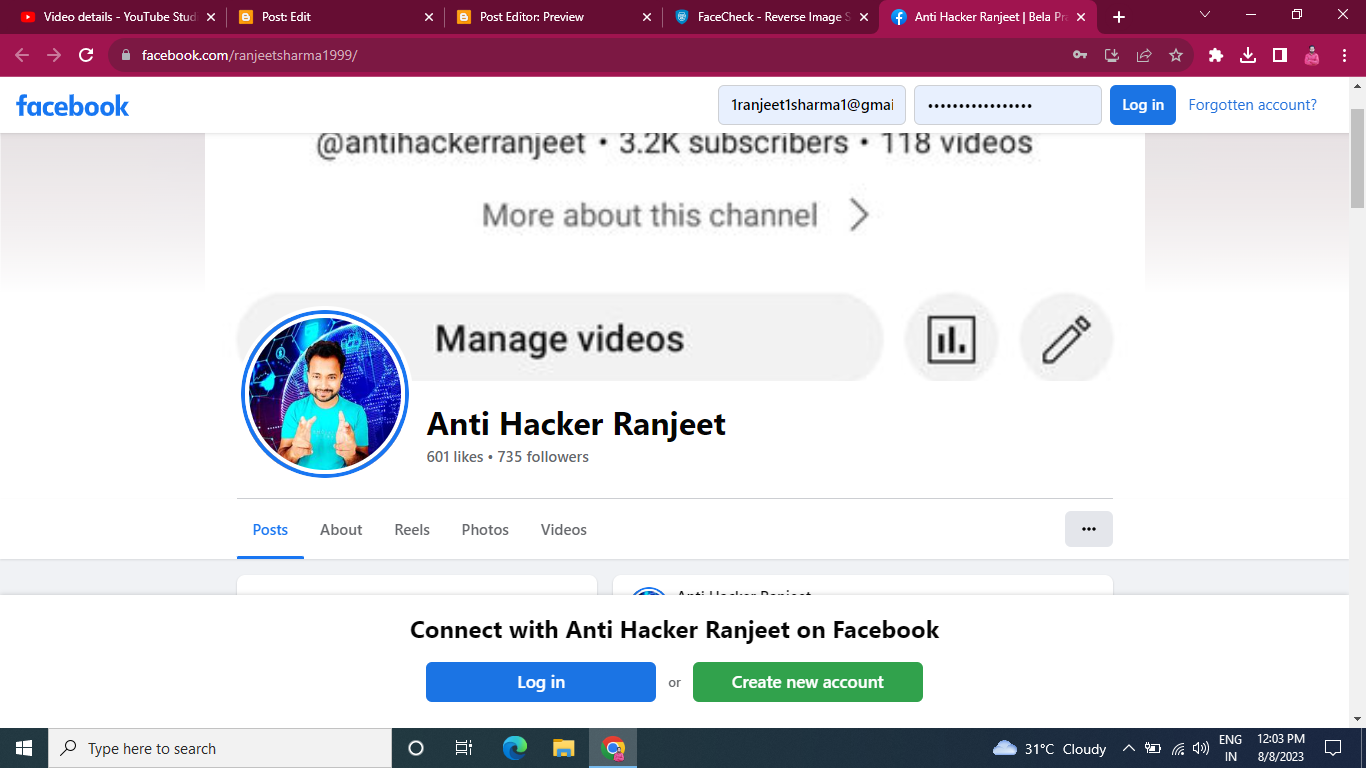The width and height of the screenshot is (1366, 768).
Task: Click the header Log in button
Action: (x=1143, y=105)
